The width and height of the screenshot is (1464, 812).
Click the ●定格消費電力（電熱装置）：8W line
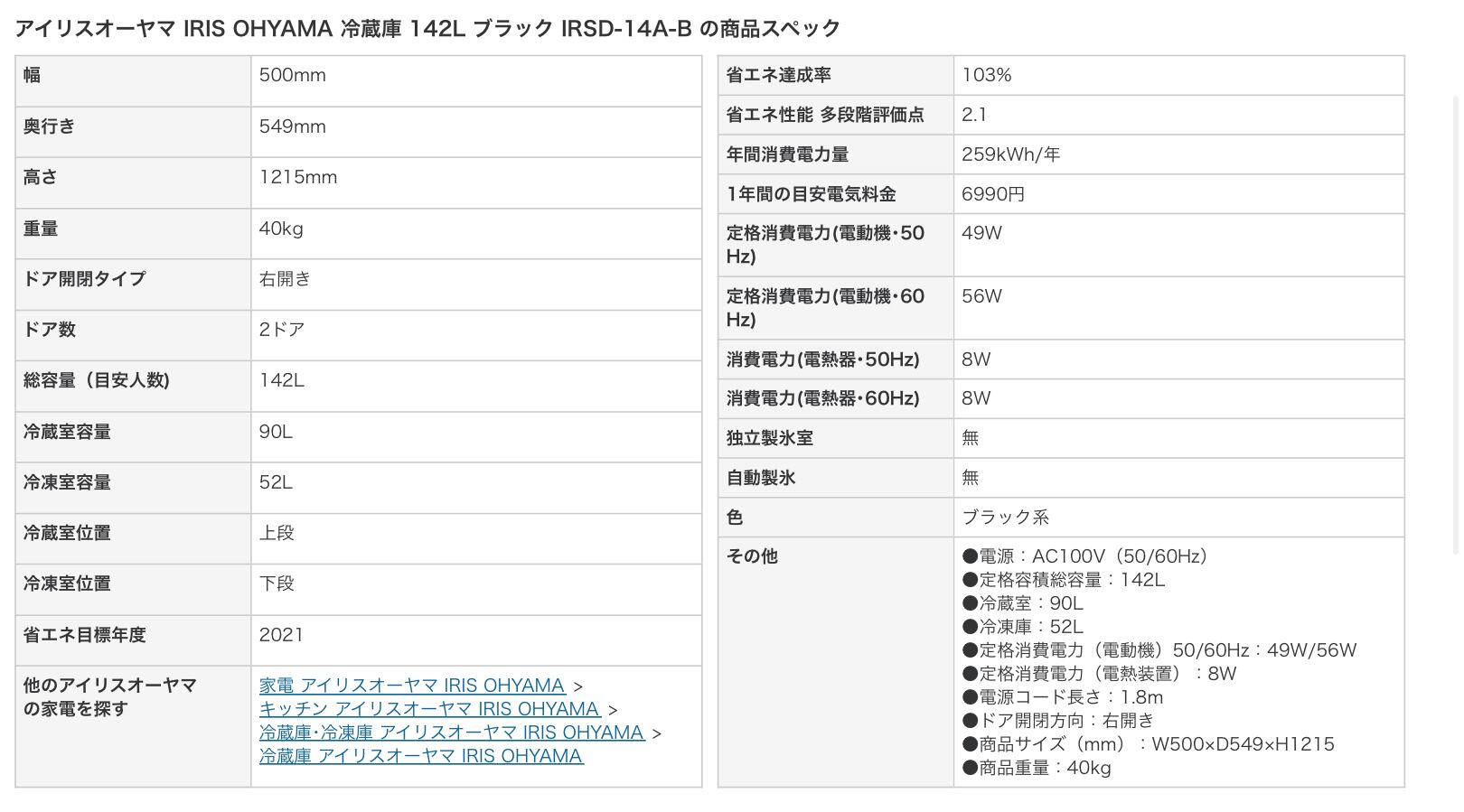[x=1099, y=674]
